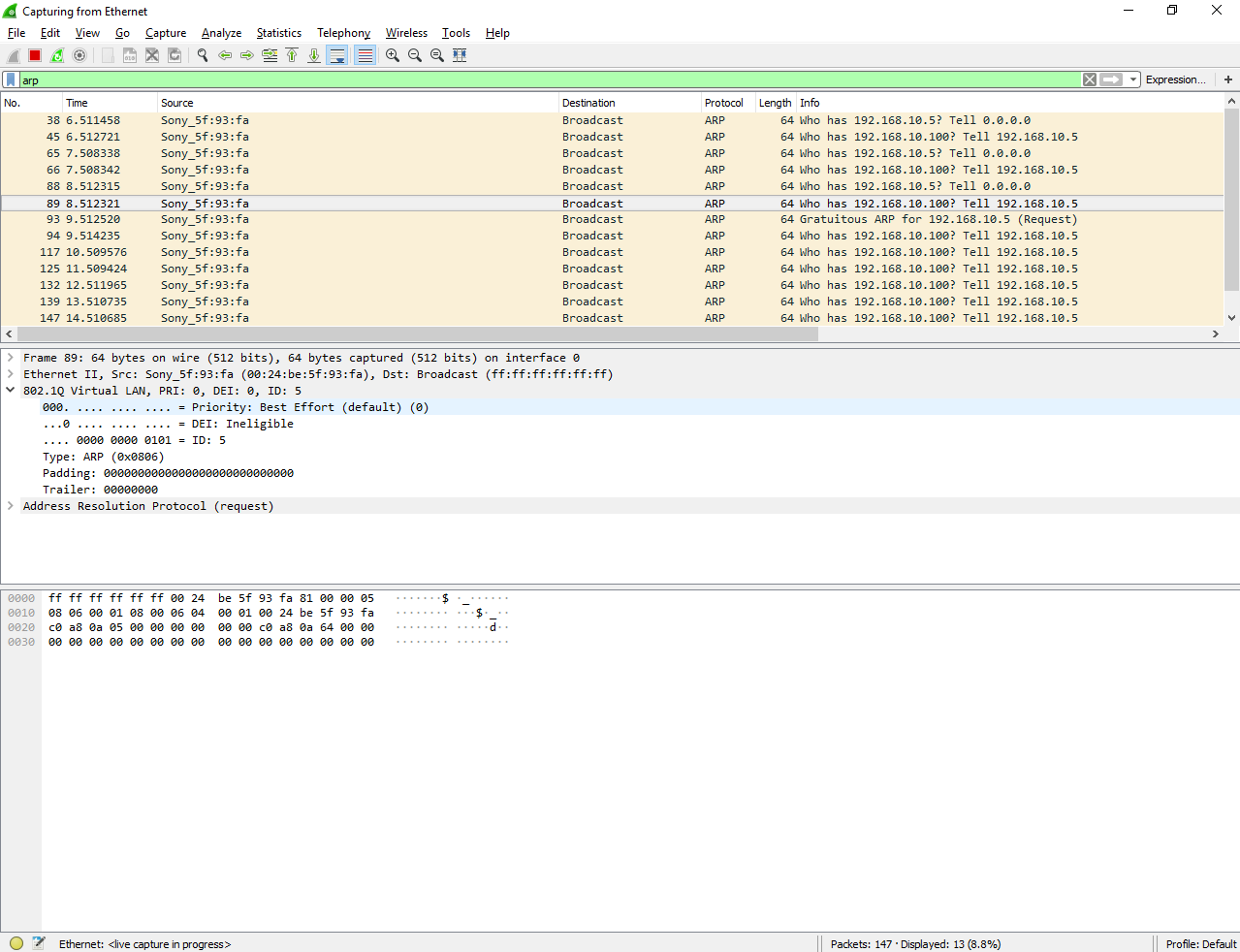The width and height of the screenshot is (1240, 952).
Task: Save this capture file icon
Action: [130, 55]
